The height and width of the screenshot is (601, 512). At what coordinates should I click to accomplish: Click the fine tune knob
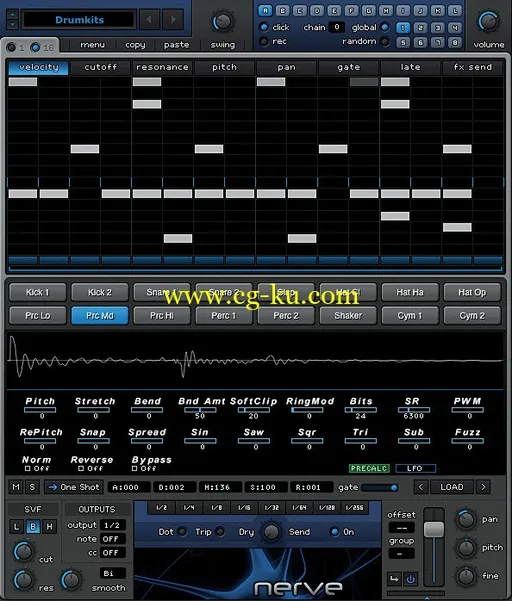pos(466,576)
